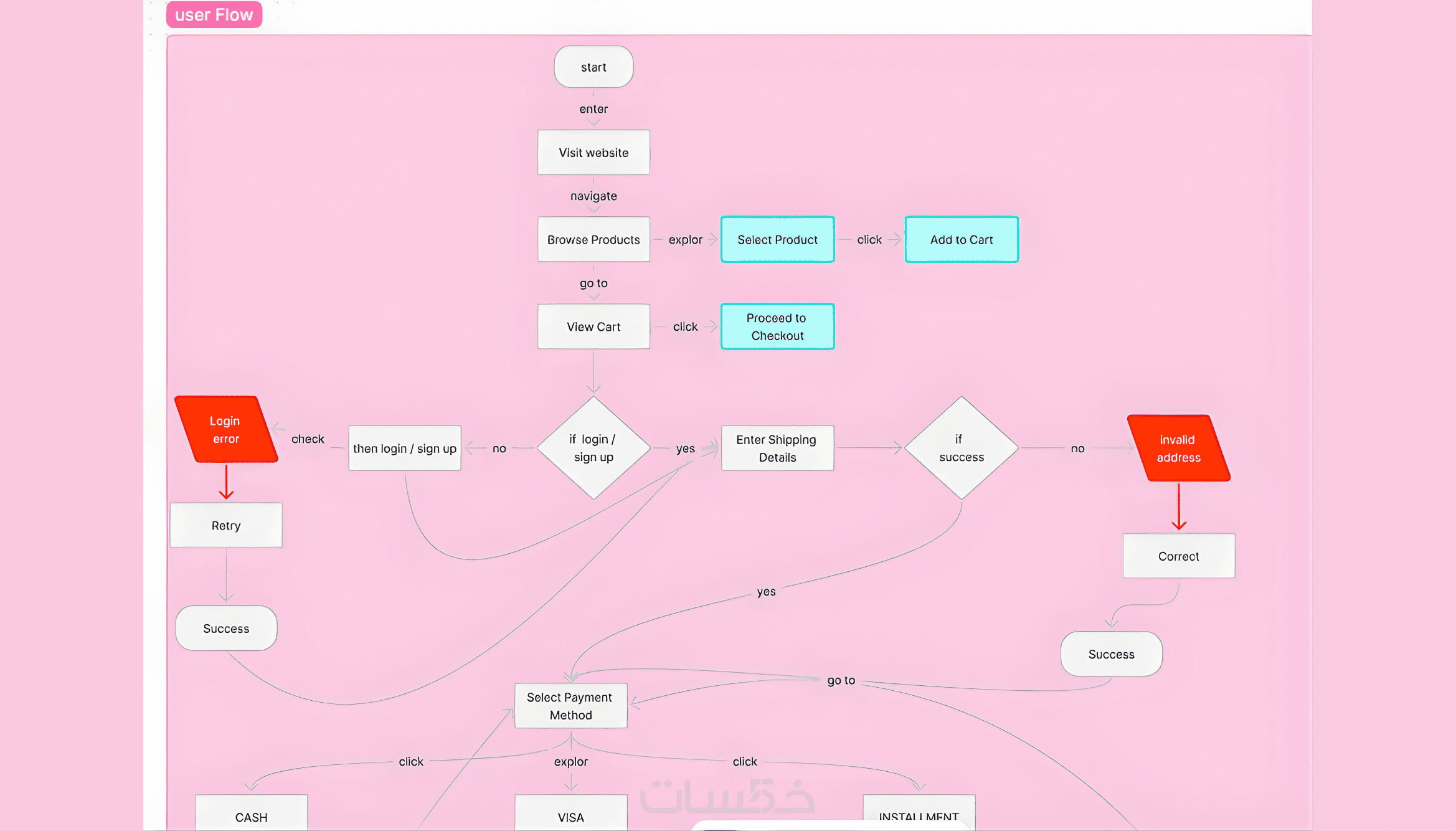Select the Add to Cart box

click(961, 240)
